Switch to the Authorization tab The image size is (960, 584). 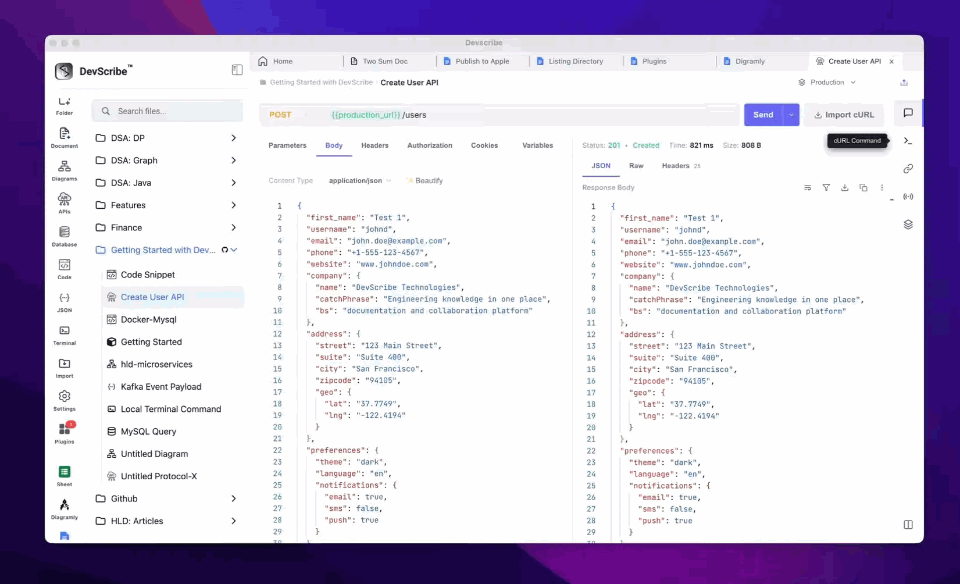tap(430, 145)
